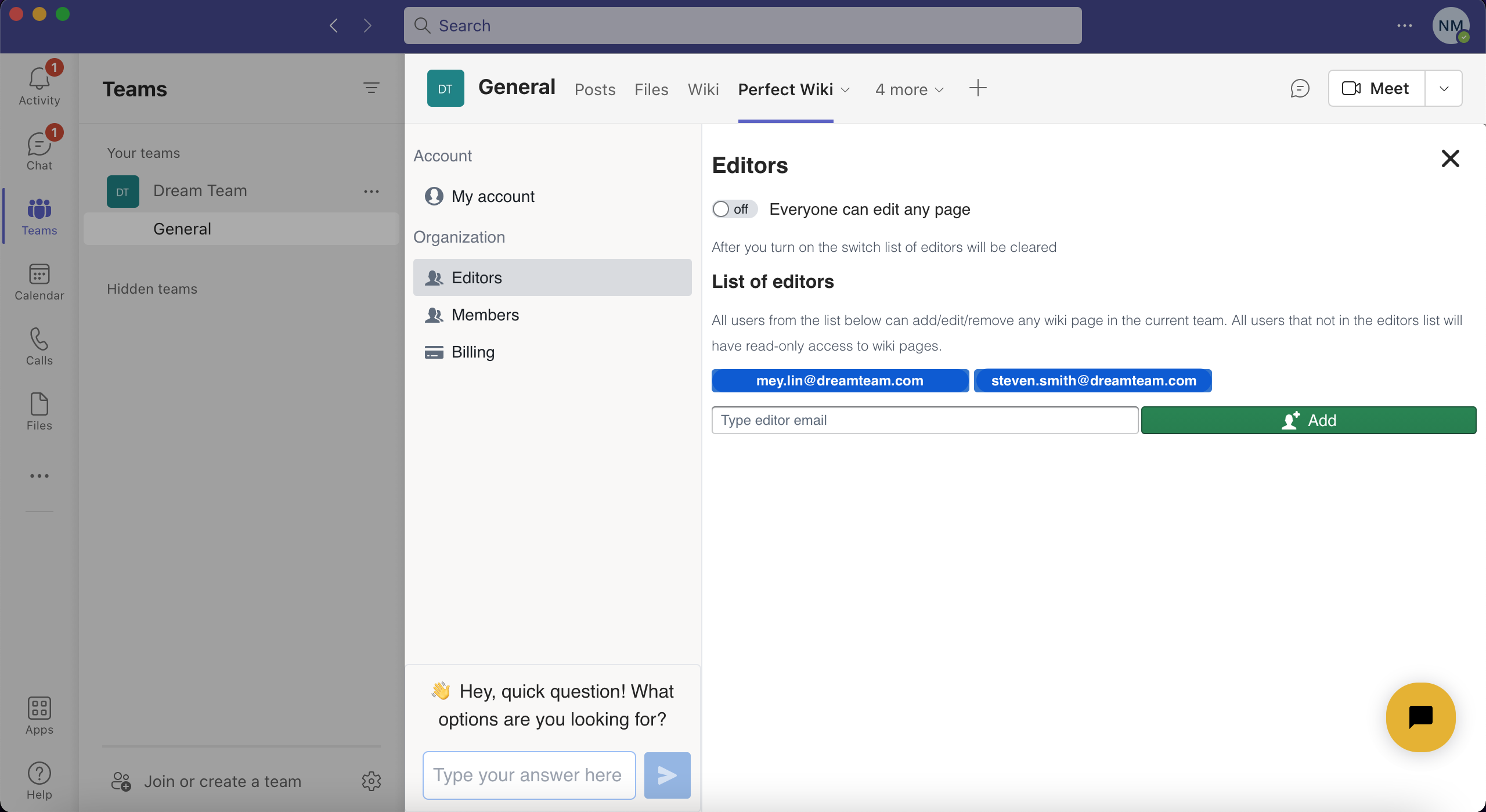Switch to the Wiki tab
1486x812 pixels.
[x=702, y=89]
